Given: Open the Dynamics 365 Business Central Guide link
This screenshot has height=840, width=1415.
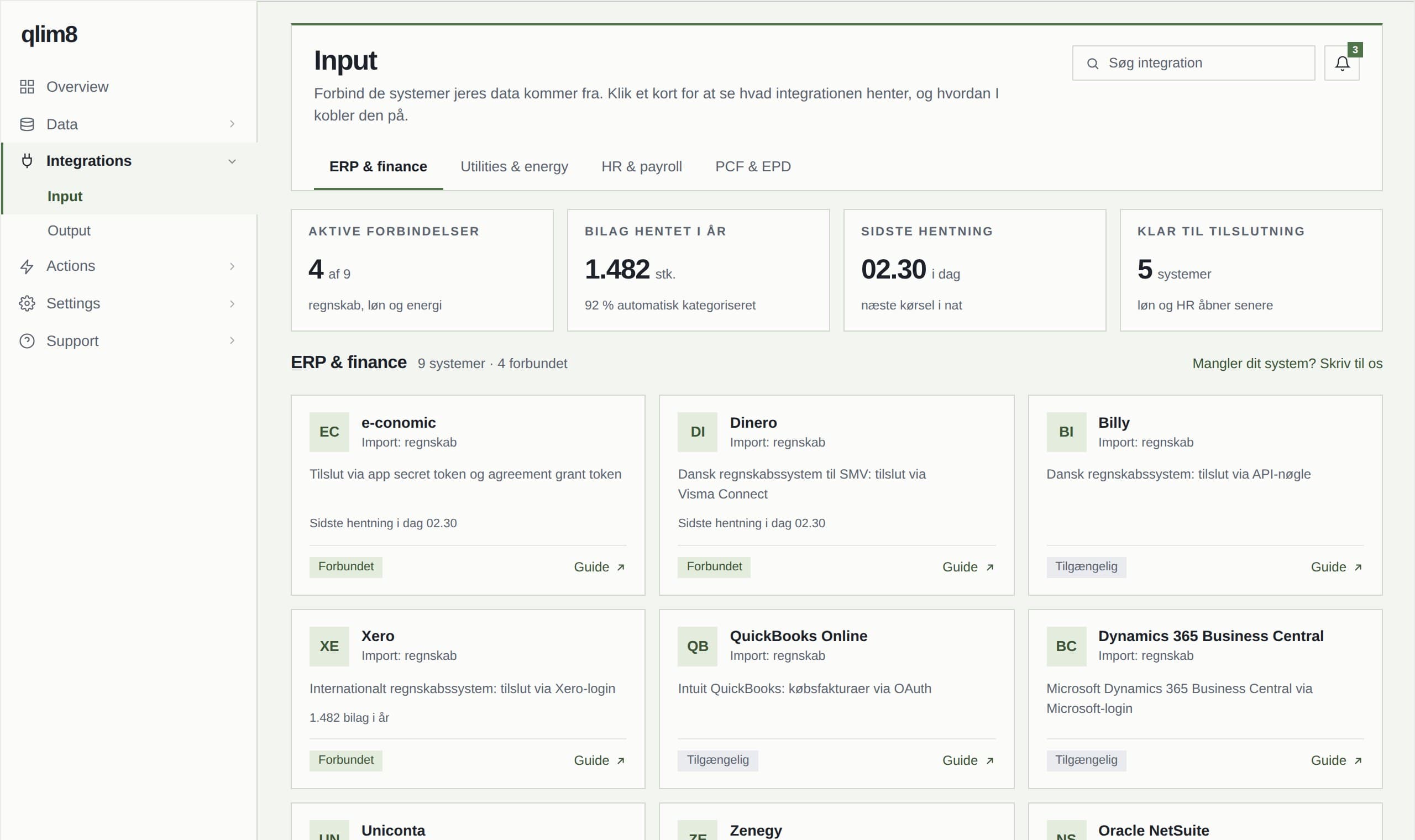Looking at the screenshot, I should coord(1337,760).
